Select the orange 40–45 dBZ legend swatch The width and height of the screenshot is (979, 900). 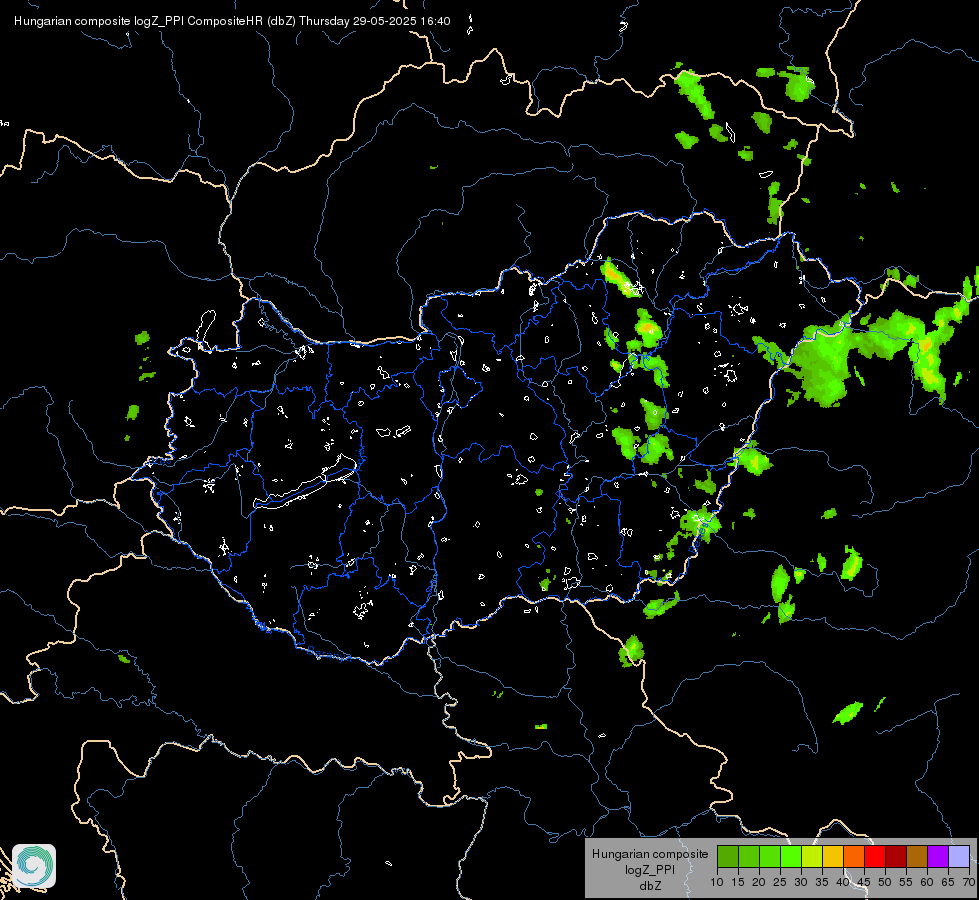pyautogui.click(x=854, y=856)
